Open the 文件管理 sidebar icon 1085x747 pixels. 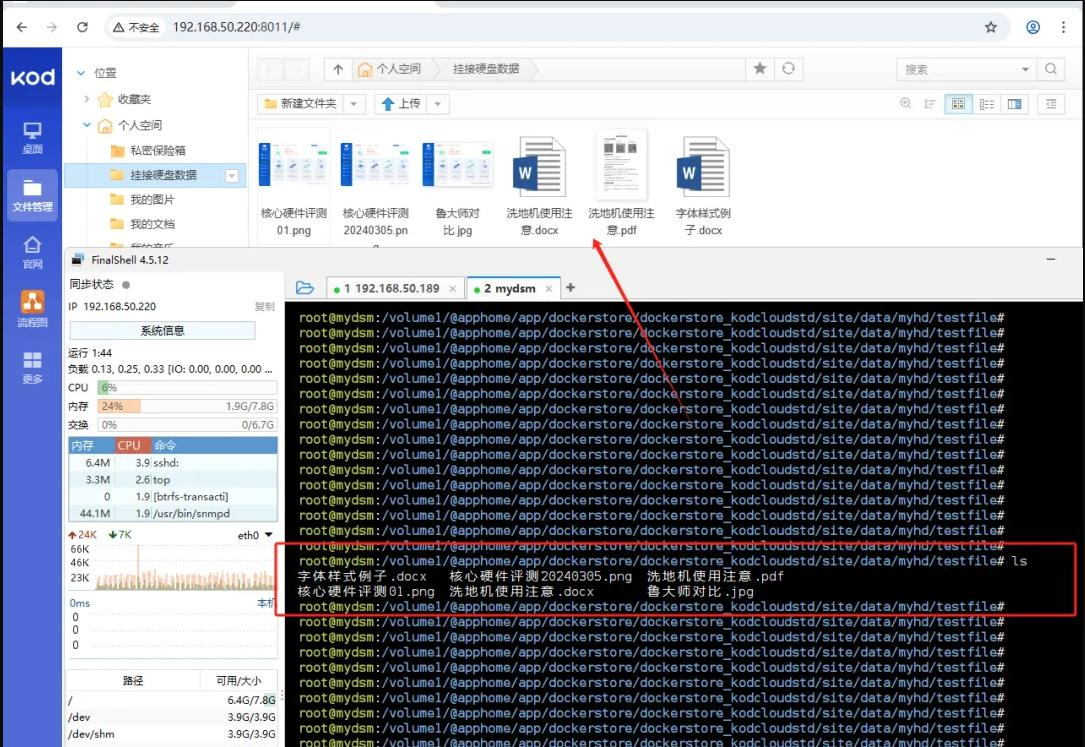(x=33, y=196)
